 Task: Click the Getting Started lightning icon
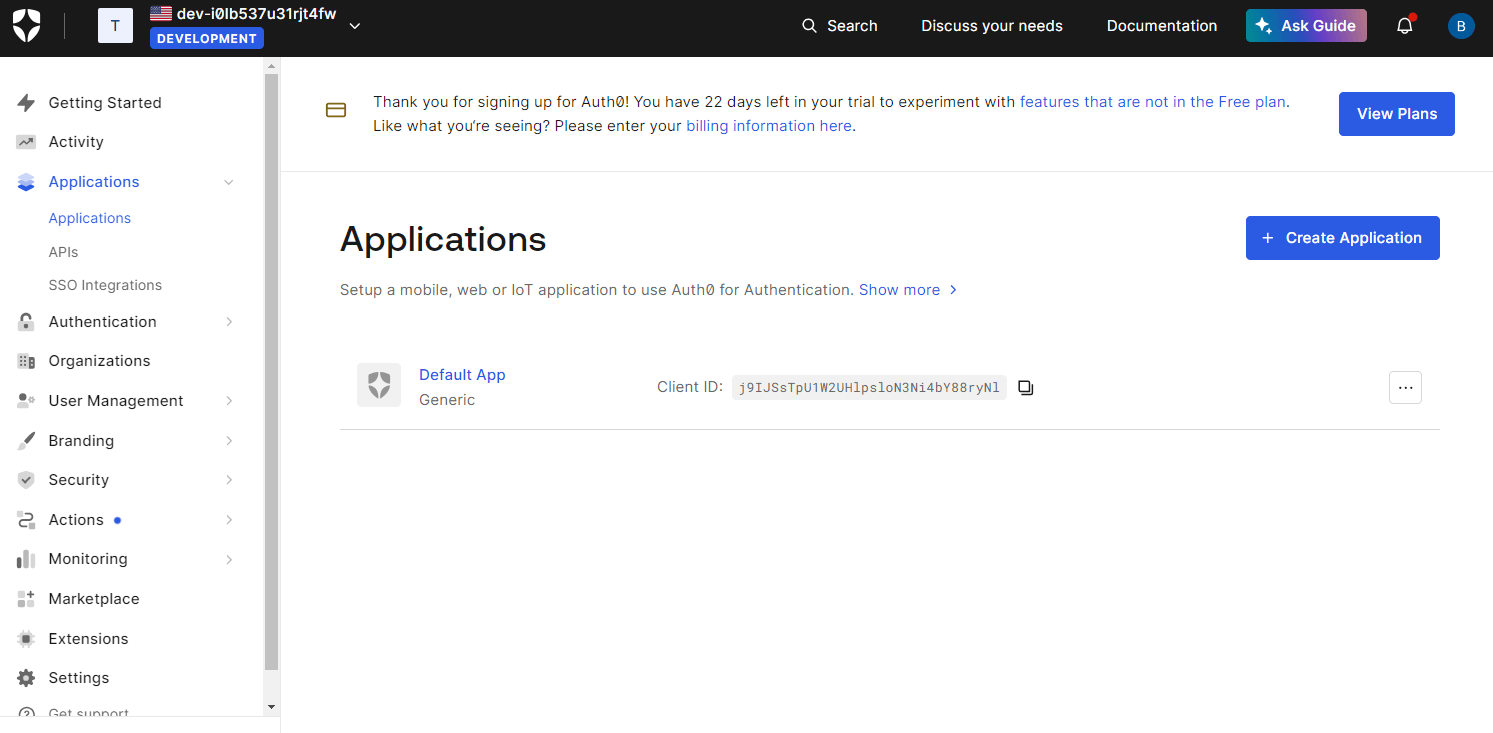26,103
